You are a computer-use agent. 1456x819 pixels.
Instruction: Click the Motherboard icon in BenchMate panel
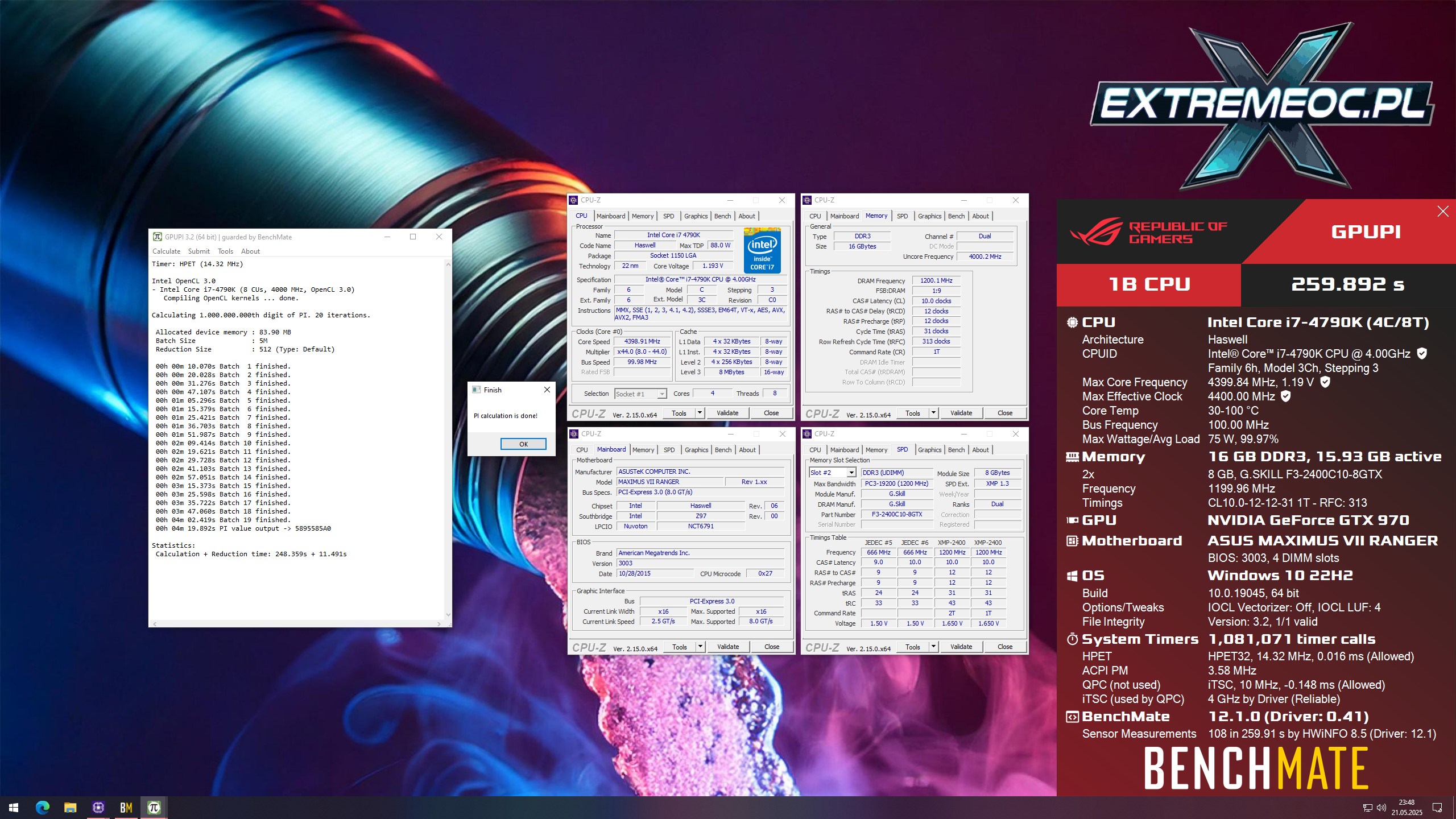click(1073, 541)
